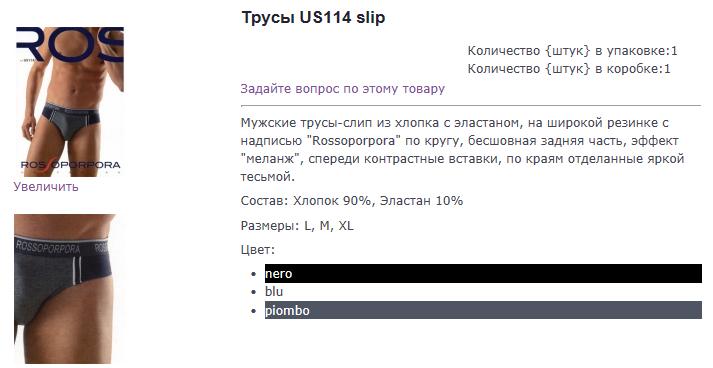
Task: Click the product title Трусы US114 slip
Action: (313, 17)
